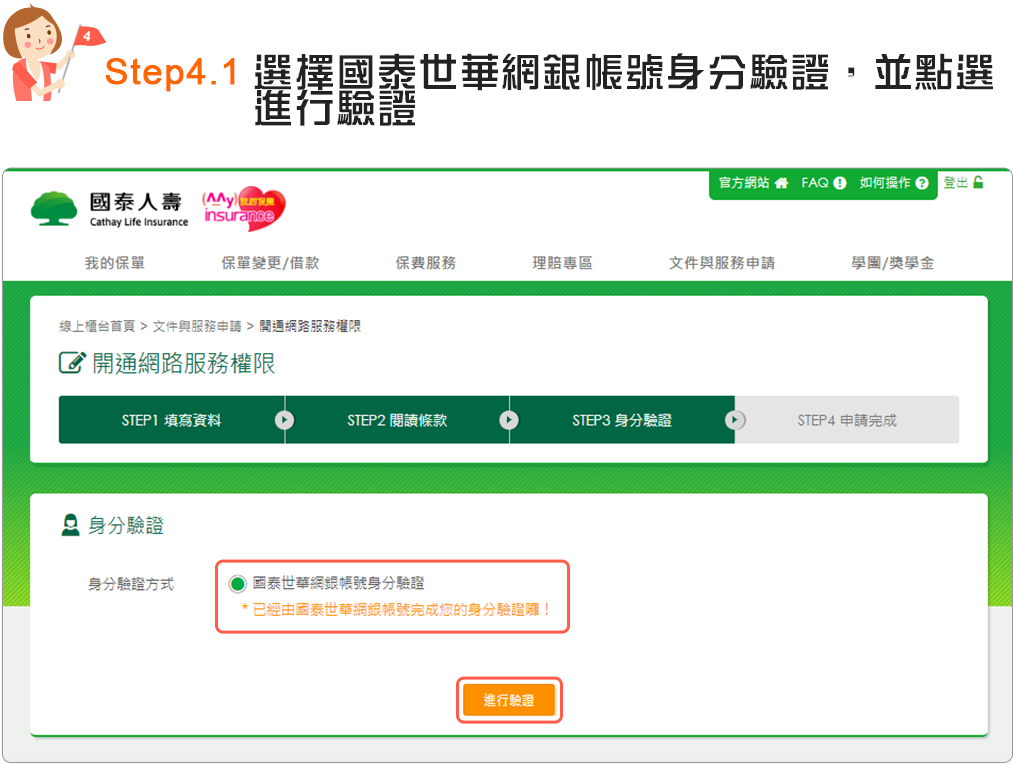Go to 線上櫃台首頁 breadcrumb link
1013x764 pixels.
(x=97, y=326)
